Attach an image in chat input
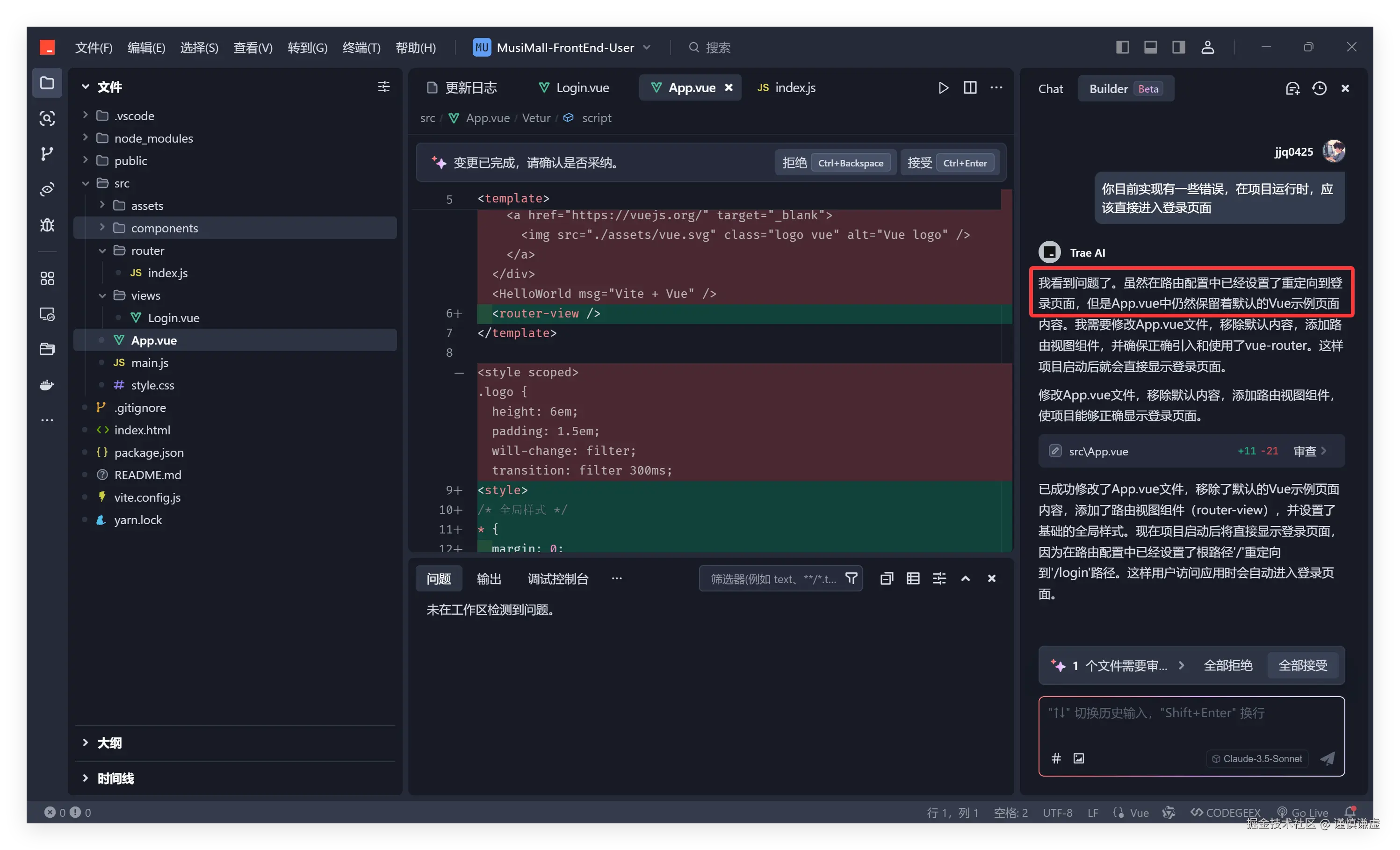Screen dimensions: 1400x850 click(1078, 758)
